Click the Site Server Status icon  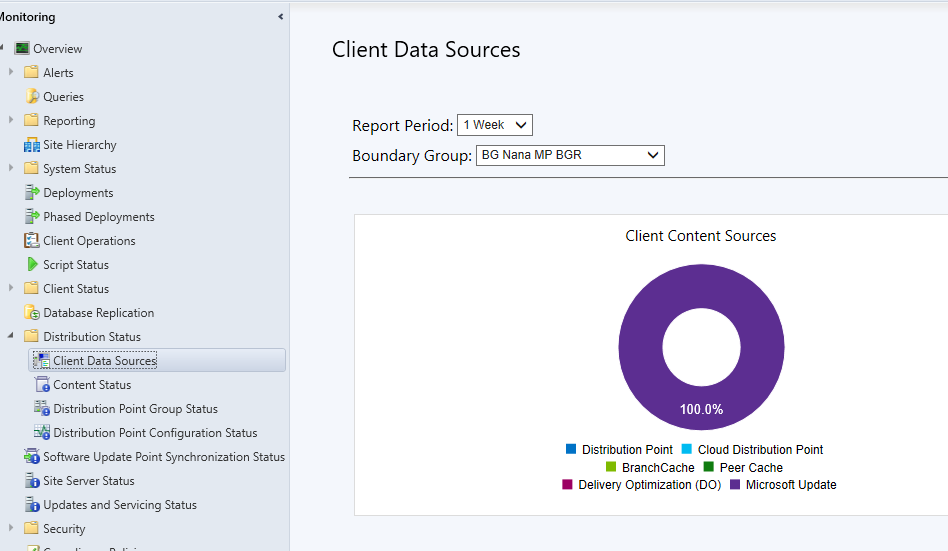[x=32, y=481]
